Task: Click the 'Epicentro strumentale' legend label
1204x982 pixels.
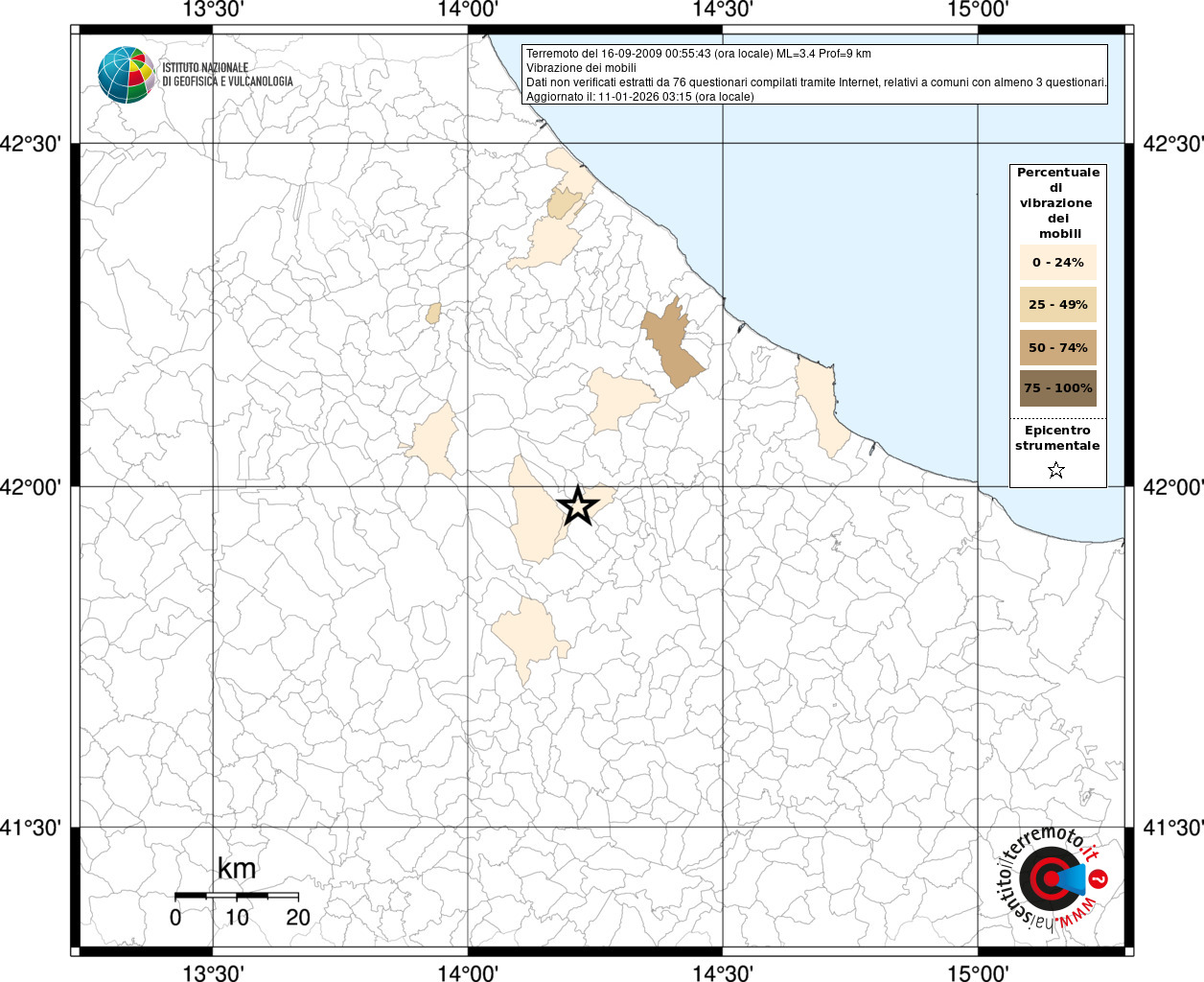Action: pos(1057,438)
